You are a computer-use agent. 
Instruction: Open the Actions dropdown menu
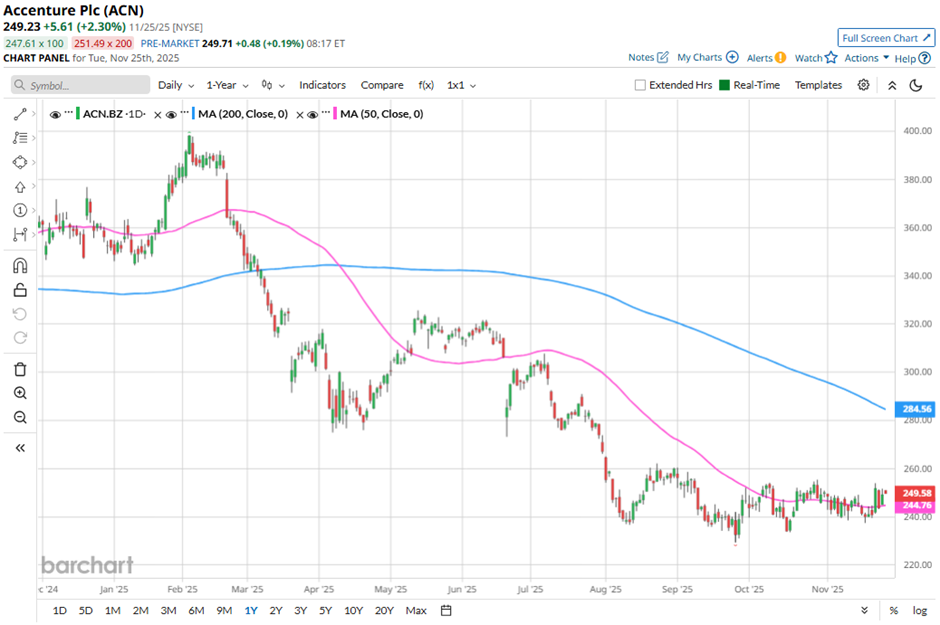pyautogui.click(x=866, y=58)
